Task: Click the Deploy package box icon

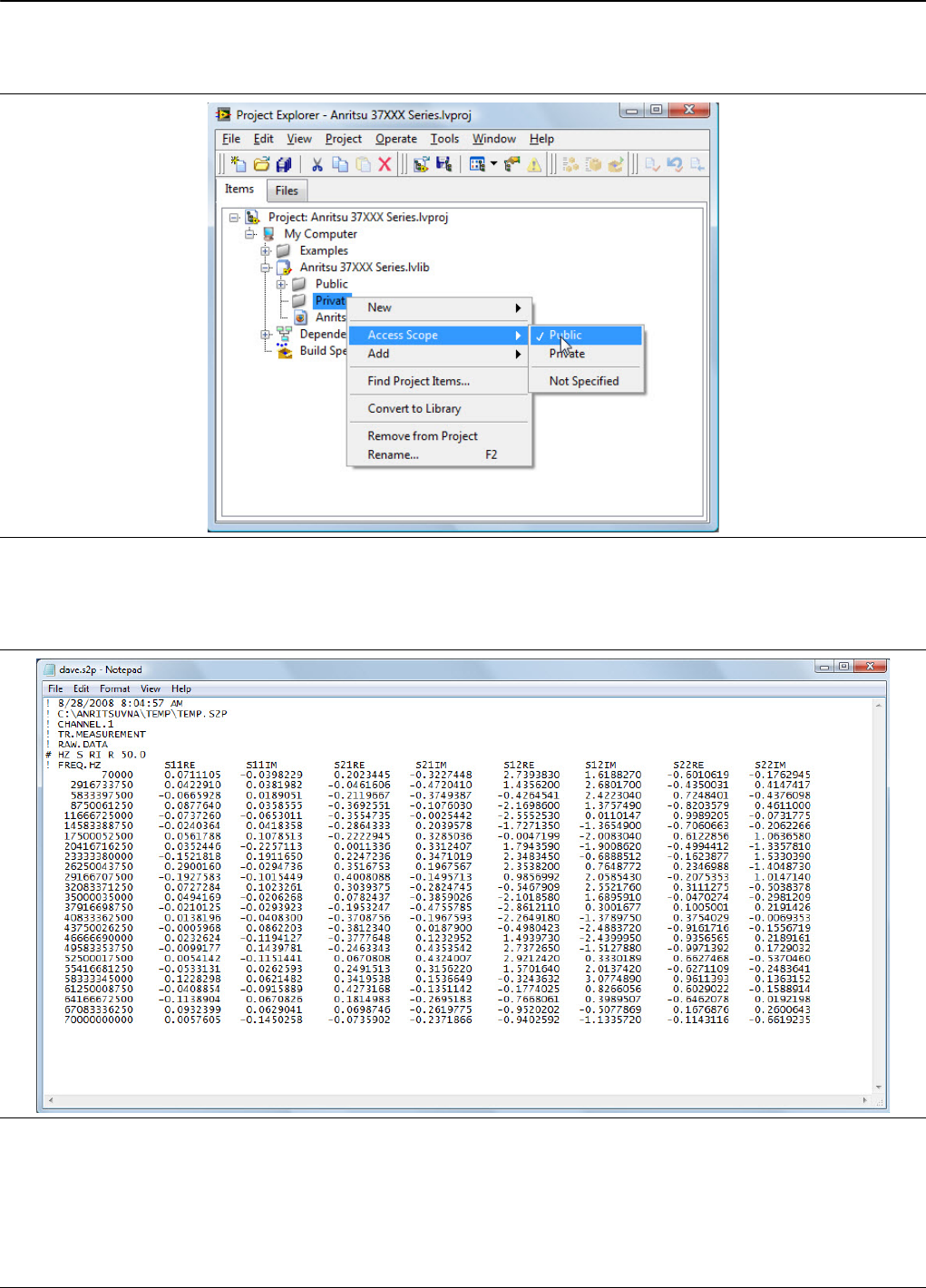Action: coord(593,164)
